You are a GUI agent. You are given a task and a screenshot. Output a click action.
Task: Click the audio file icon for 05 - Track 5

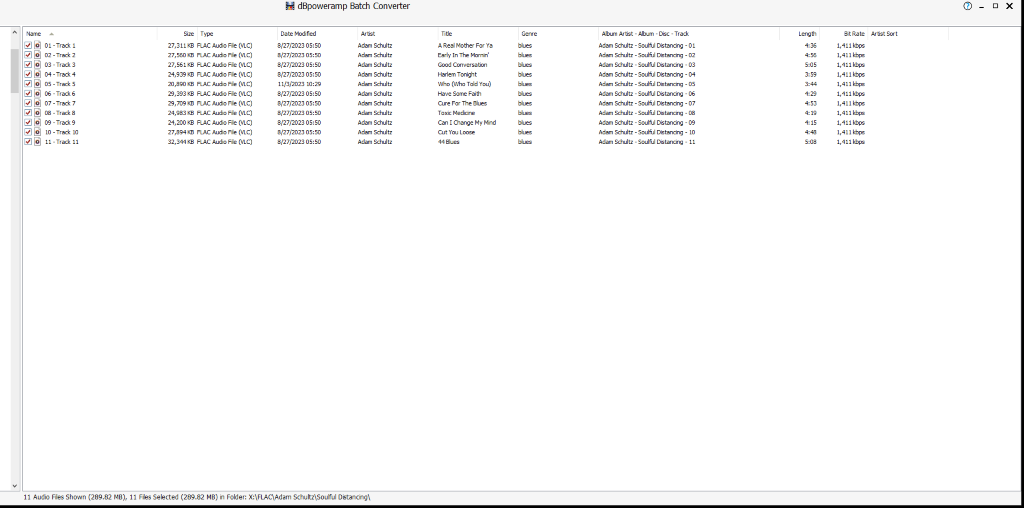(37, 84)
